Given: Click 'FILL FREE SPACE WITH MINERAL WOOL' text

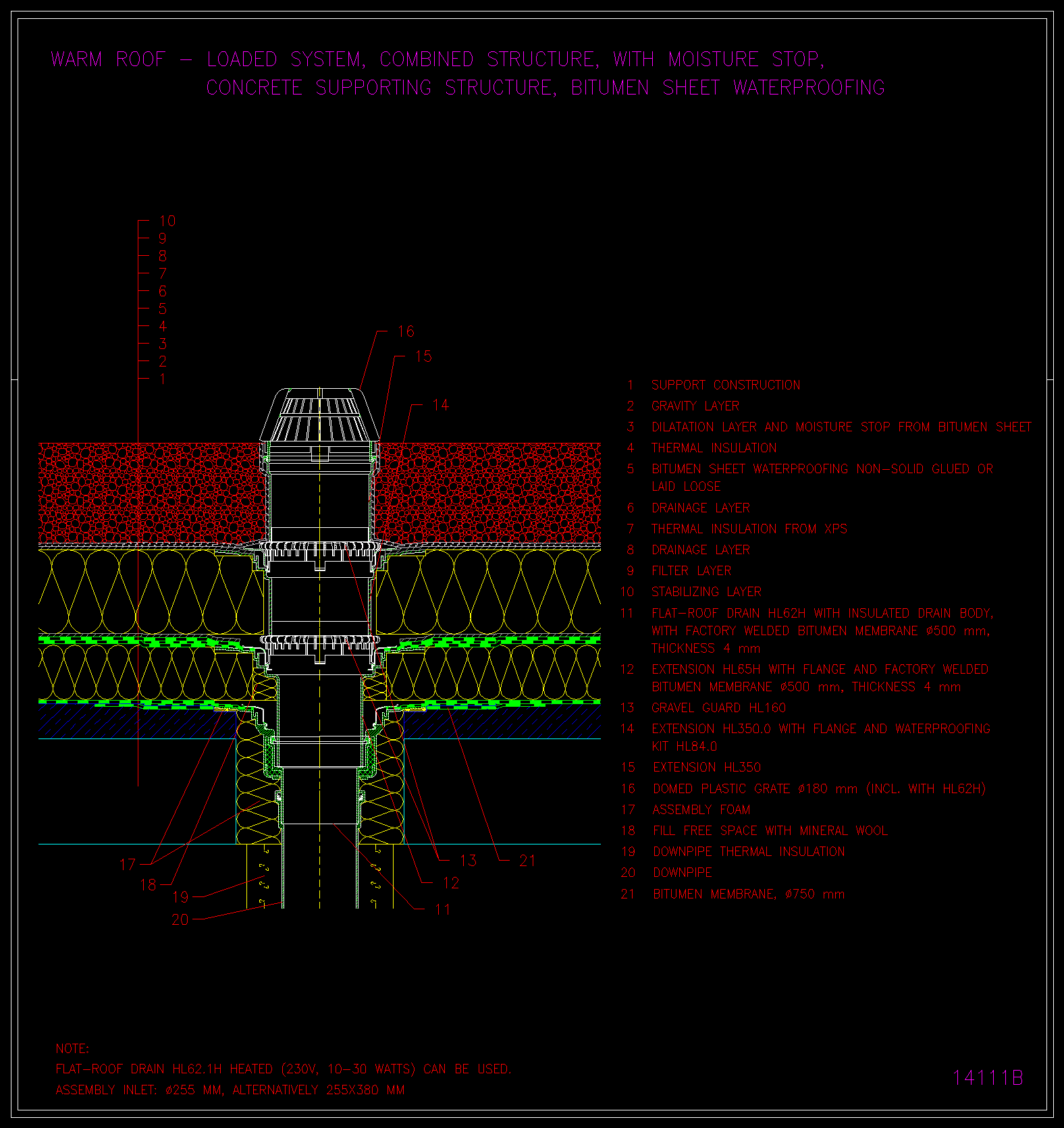Looking at the screenshot, I should 770,831.
